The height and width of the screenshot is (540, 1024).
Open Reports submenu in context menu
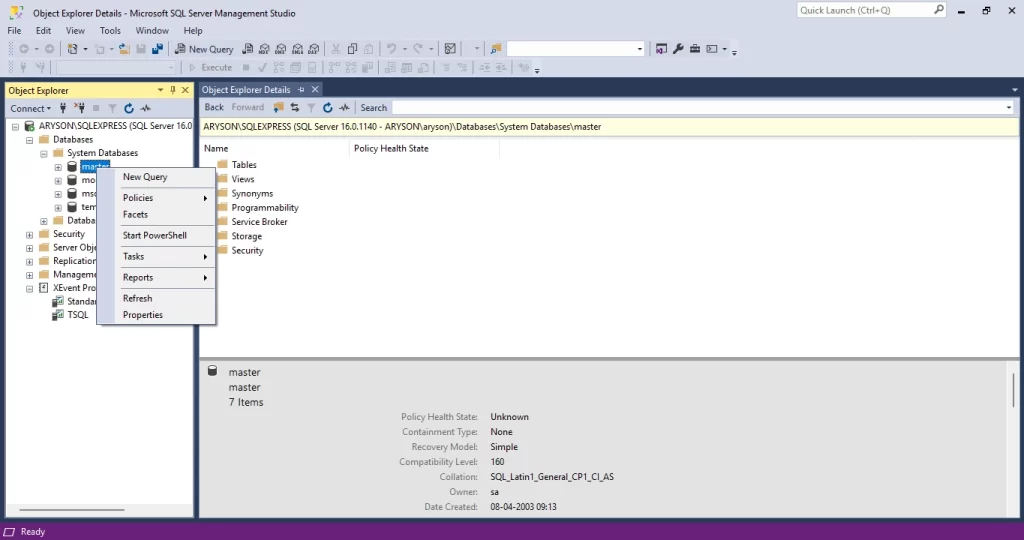[x=156, y=278]
